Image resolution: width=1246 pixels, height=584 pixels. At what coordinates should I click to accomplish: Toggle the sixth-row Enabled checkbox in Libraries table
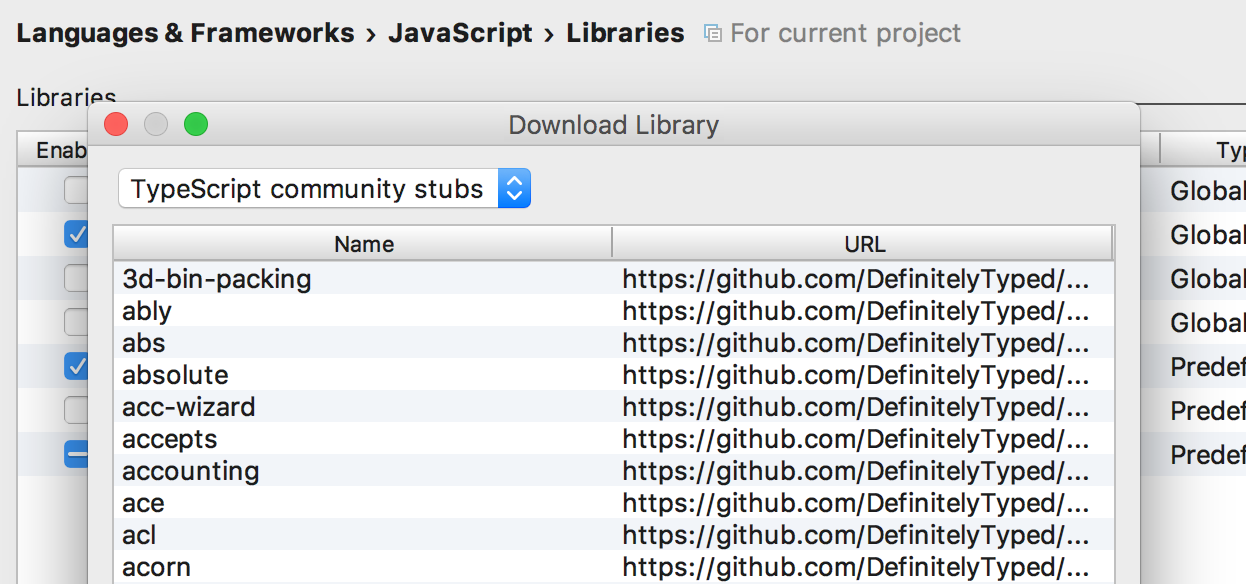[76, 410]
